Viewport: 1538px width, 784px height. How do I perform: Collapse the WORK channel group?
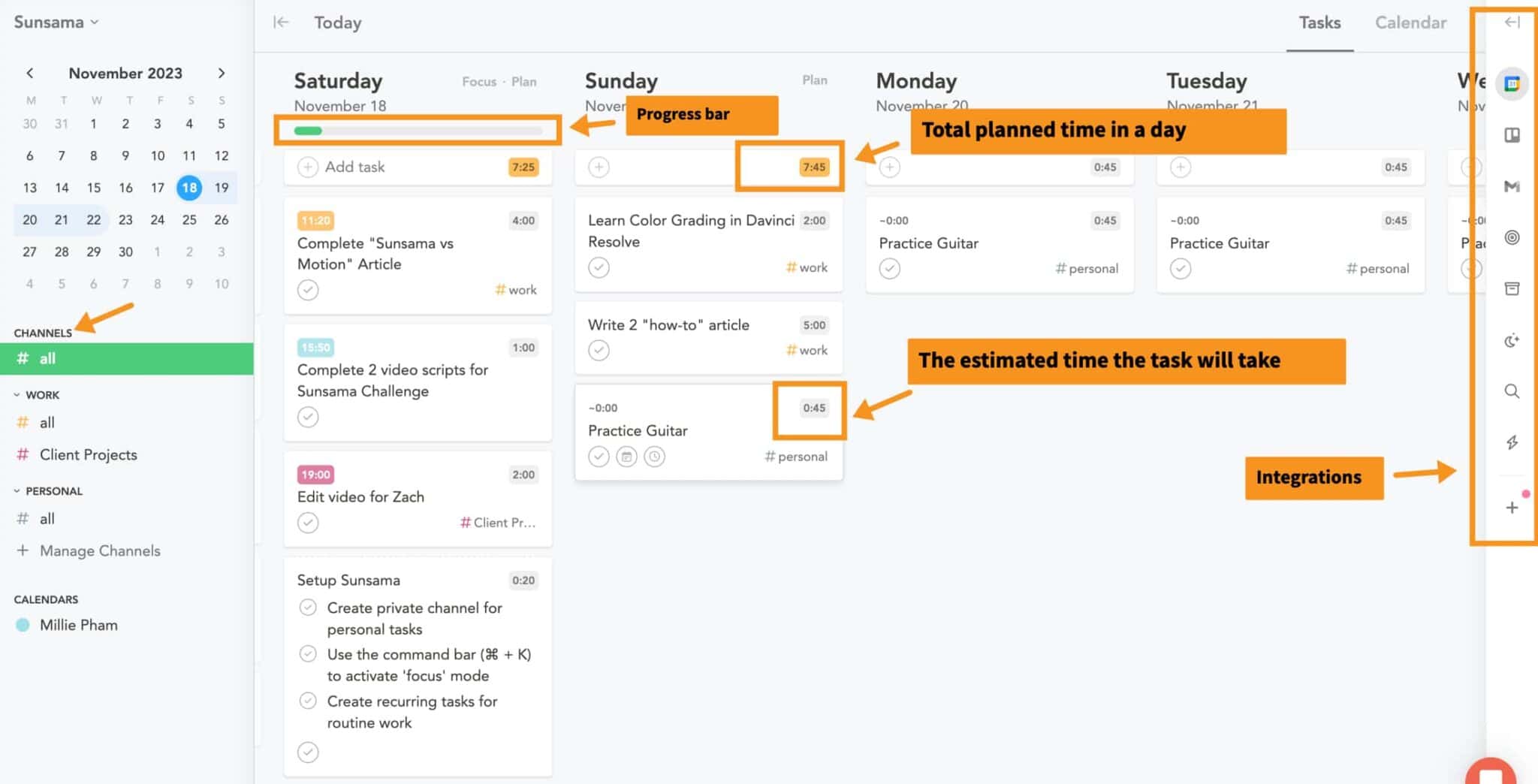pos(17,395)
